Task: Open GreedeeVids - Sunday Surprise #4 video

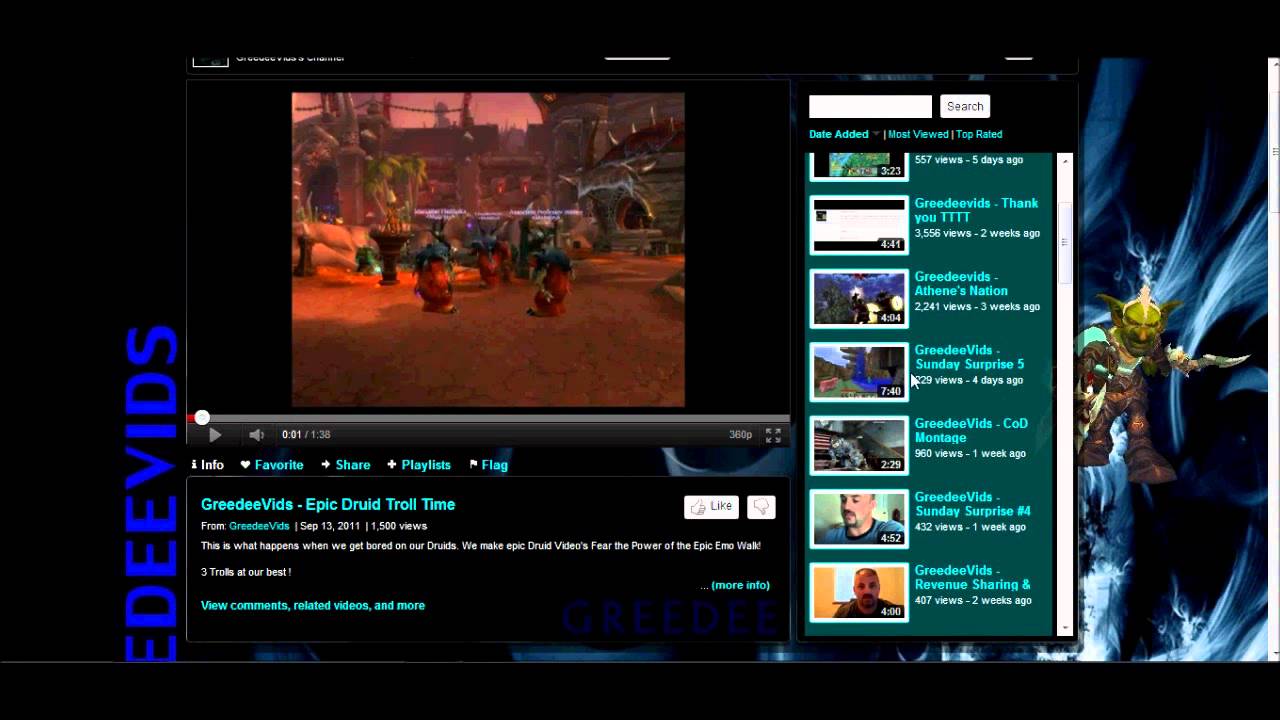Action: coord(972,504)
